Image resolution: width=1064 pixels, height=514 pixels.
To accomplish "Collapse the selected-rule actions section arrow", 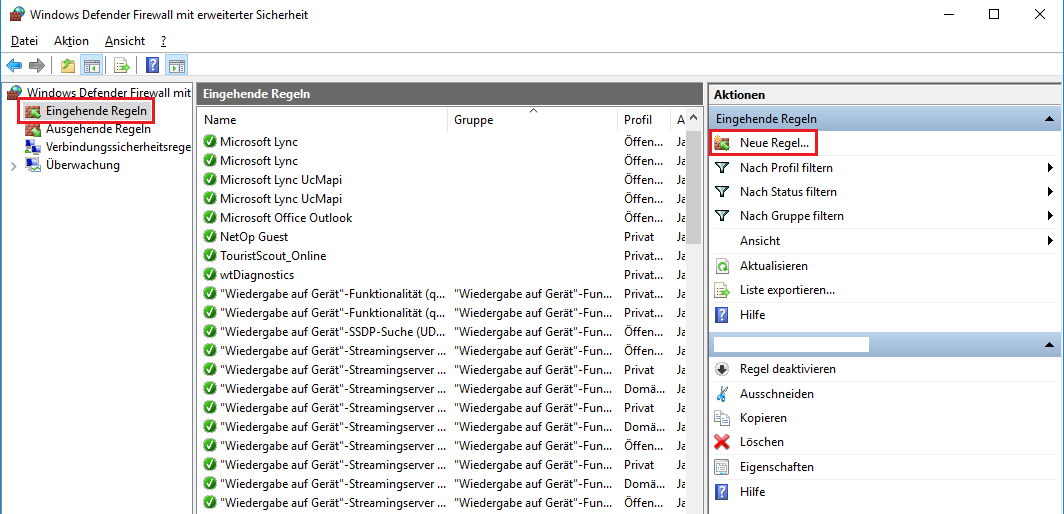I will [x=1049, y=345].
